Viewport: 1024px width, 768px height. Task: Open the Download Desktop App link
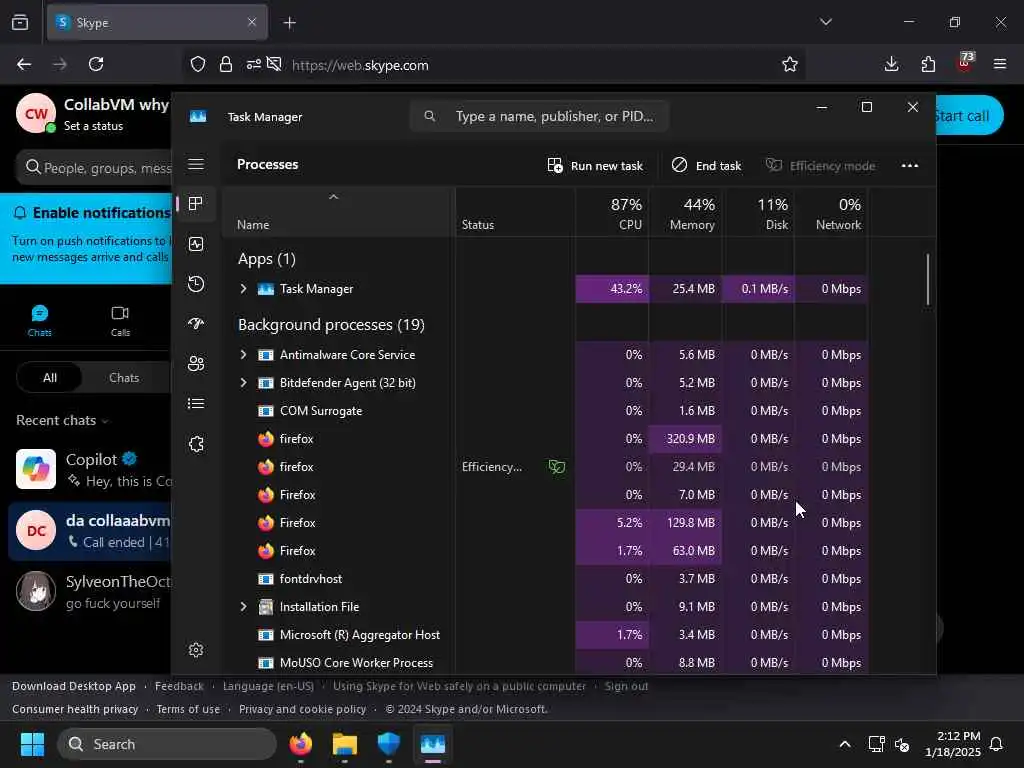[74, 686]
